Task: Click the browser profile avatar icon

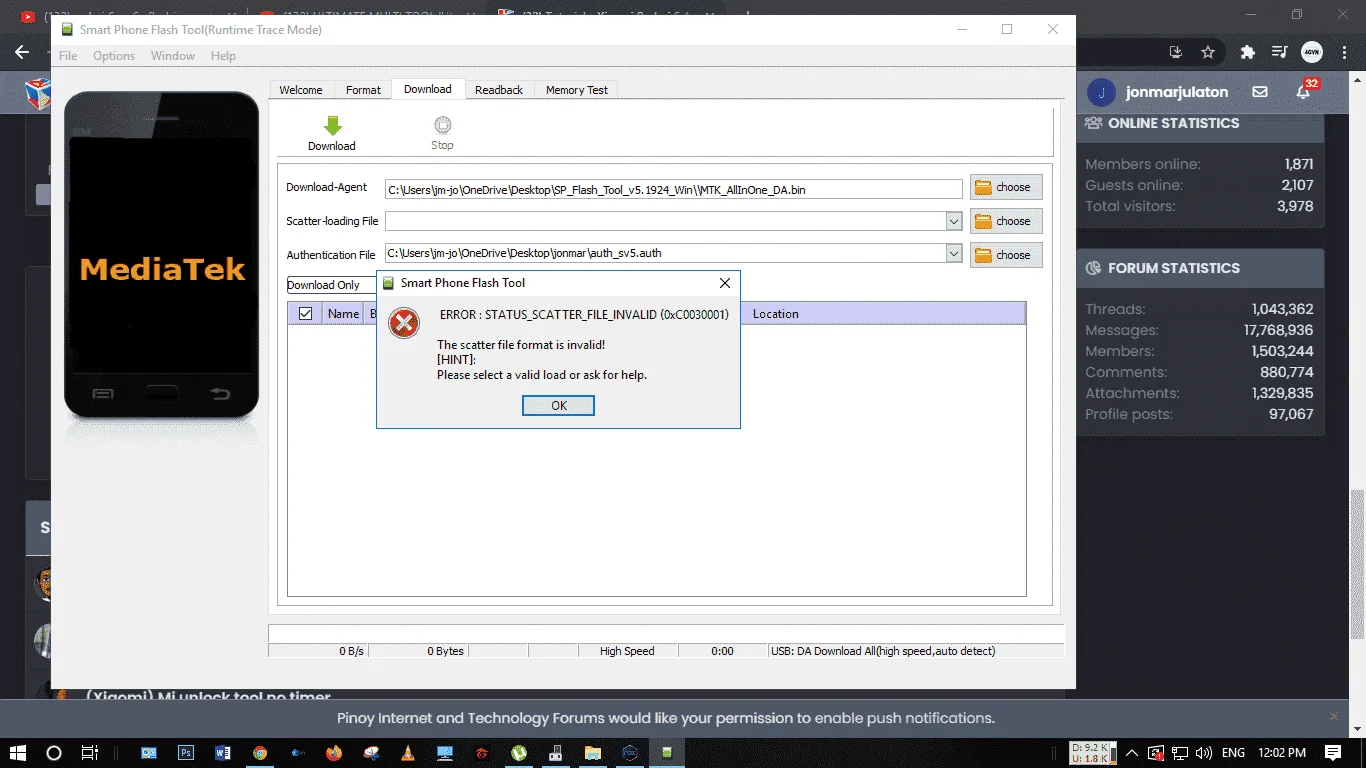Action: click(x=1312, y=52)
